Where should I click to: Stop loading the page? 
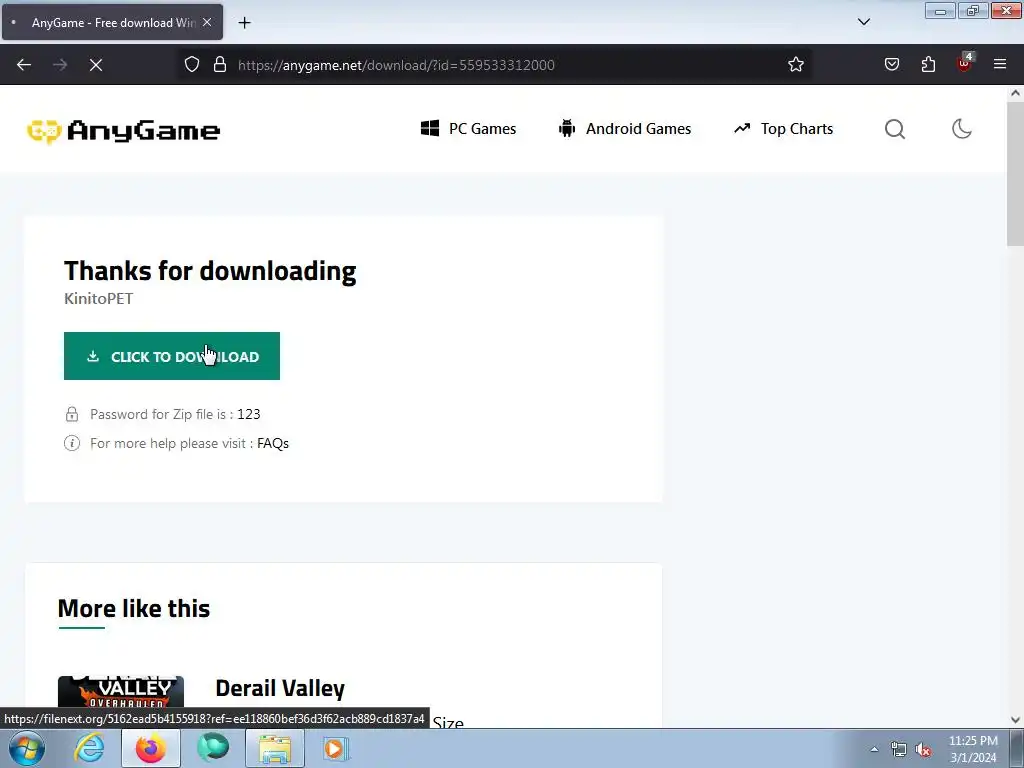click(96, 65)
